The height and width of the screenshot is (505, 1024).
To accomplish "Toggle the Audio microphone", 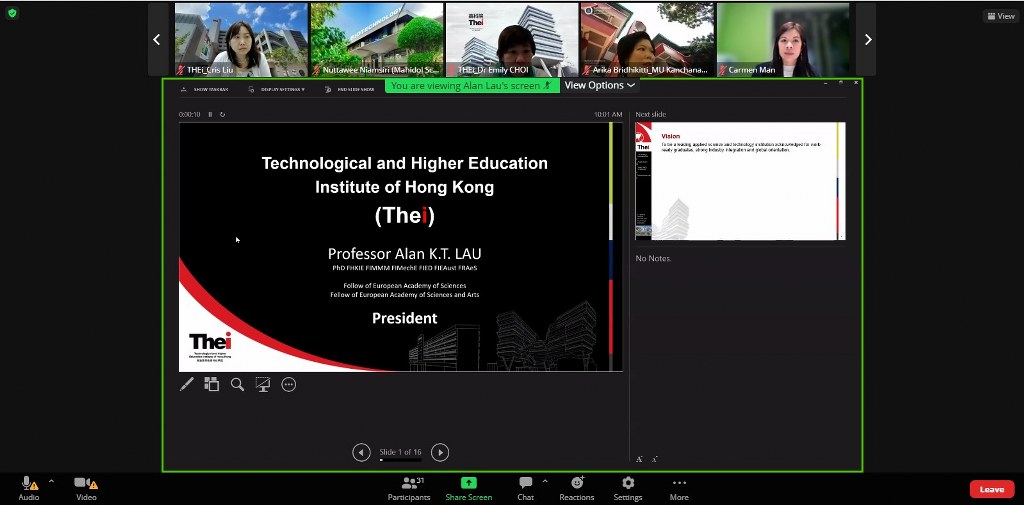I will (28, 487).
